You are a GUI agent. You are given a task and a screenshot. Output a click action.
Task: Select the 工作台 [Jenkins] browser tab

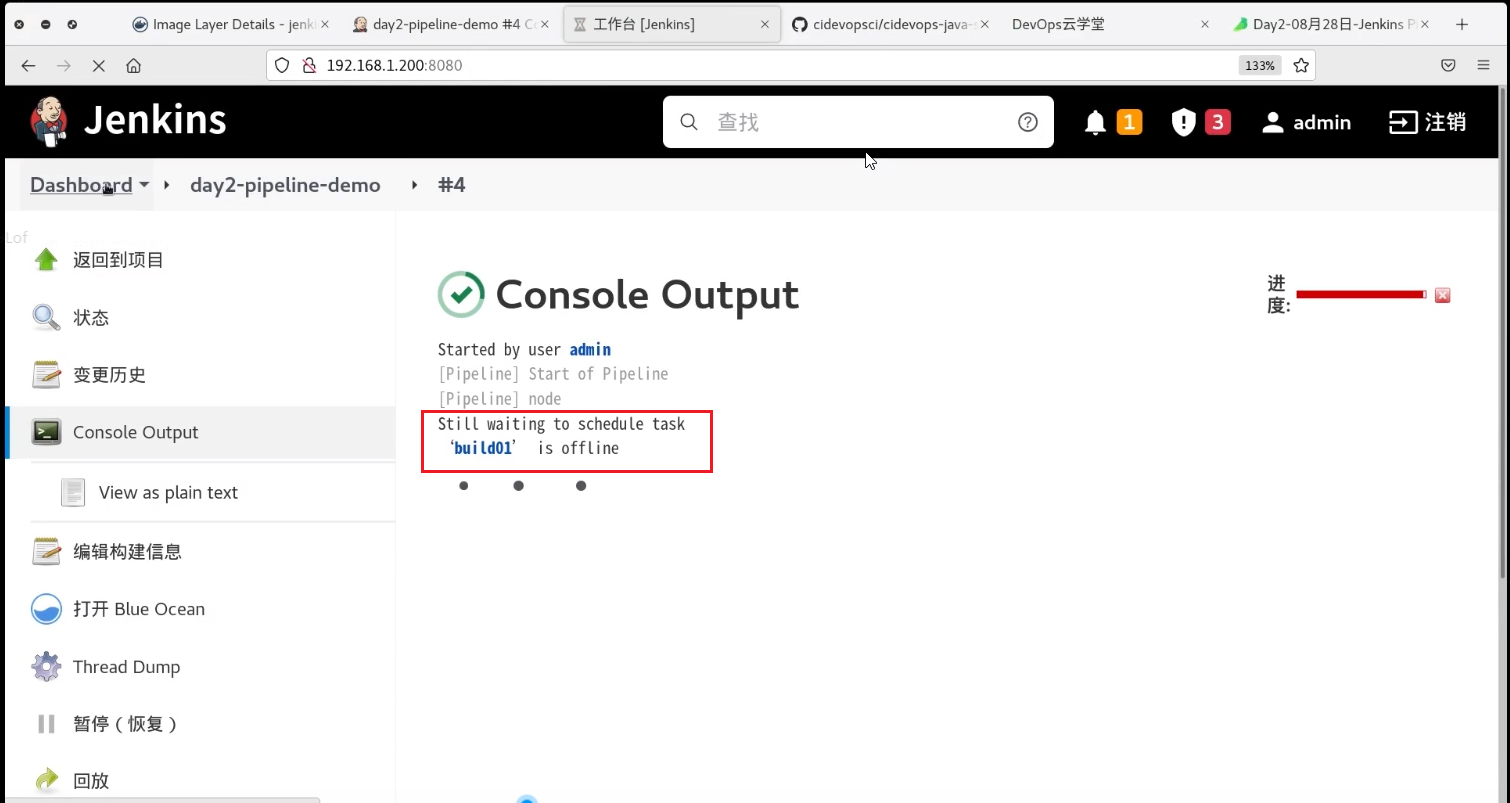coord(672,24)
